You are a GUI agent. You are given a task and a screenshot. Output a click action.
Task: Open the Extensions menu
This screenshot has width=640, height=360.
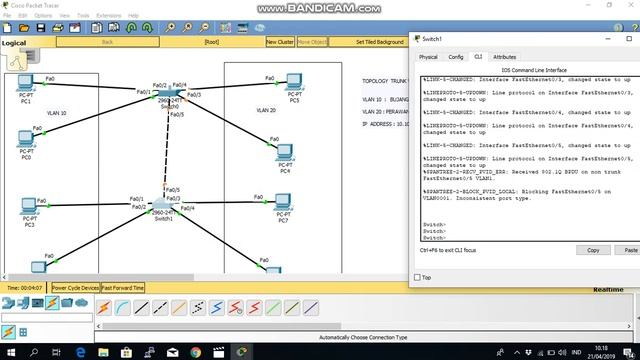[x=109, y=16]
